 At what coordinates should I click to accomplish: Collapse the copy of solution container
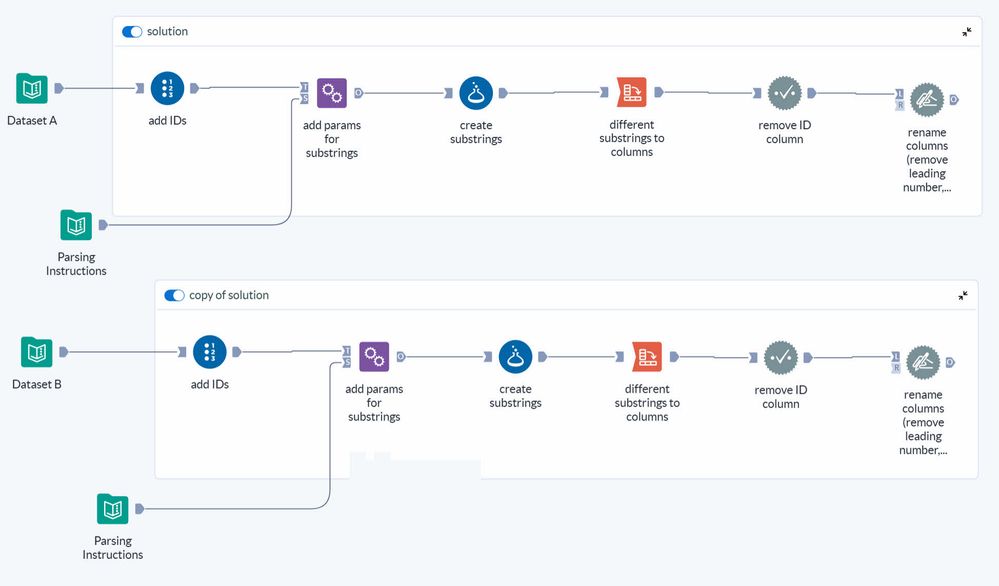[x=963, y=296]
